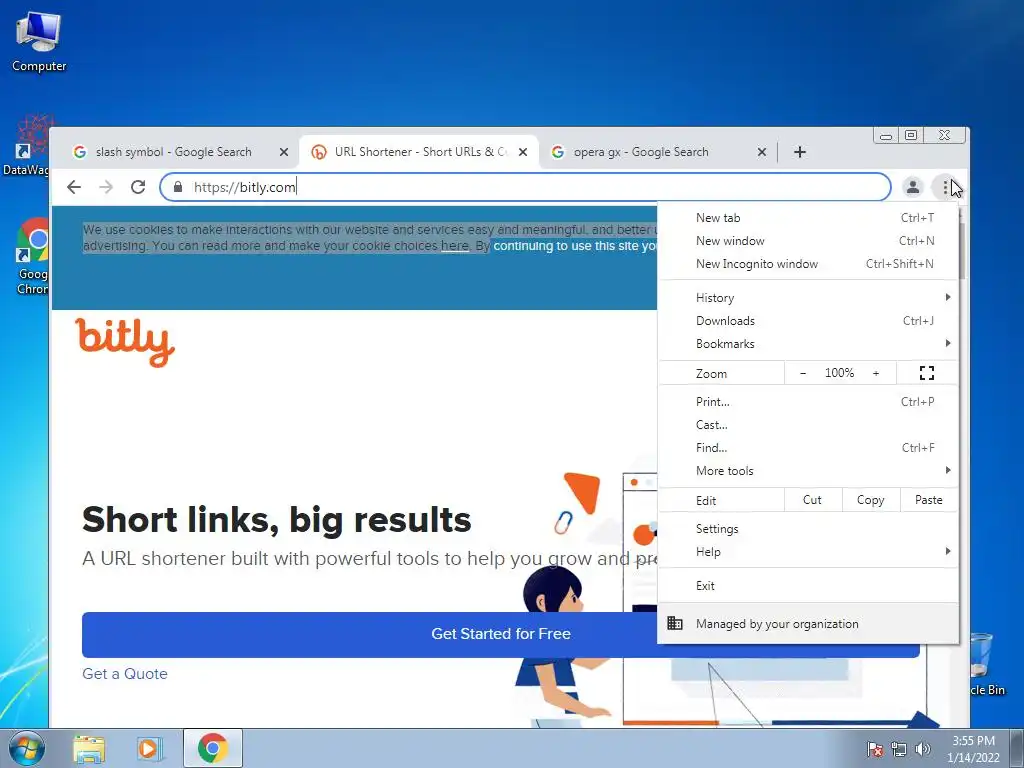Click the padlock site info icon
Viewport: 1024px width, 768px height.
(178, 187)
